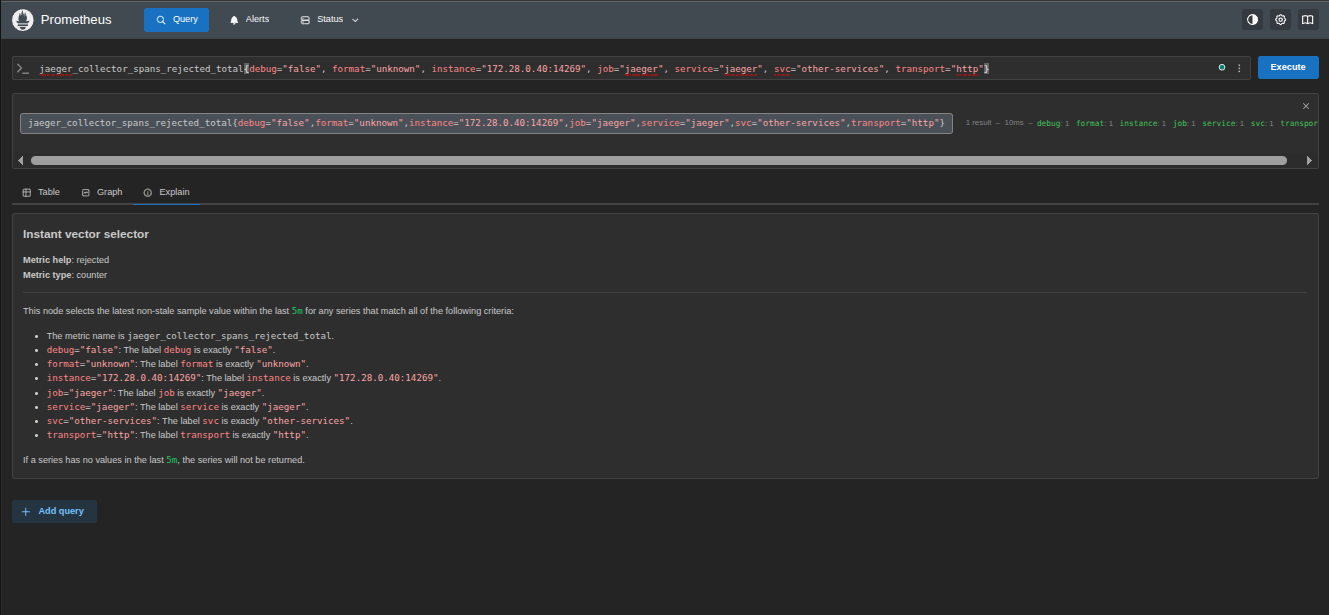Click the svc="other-services" matcher bullet

coord(200,421)
